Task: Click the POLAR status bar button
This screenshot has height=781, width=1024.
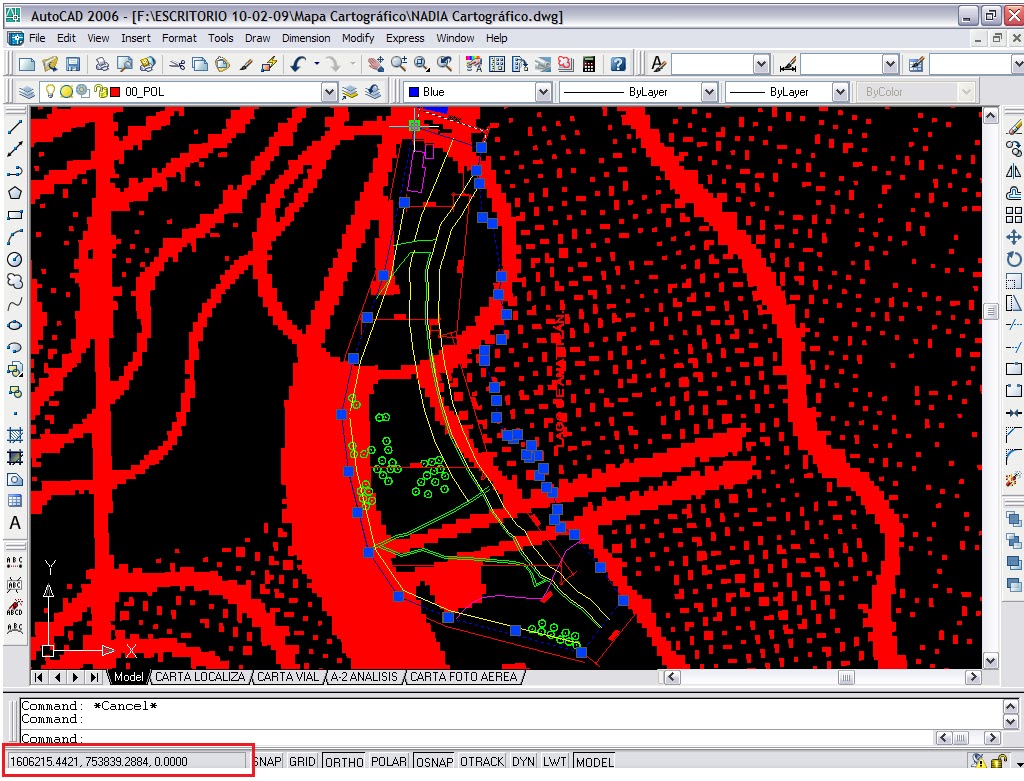Action: [389, 762]
